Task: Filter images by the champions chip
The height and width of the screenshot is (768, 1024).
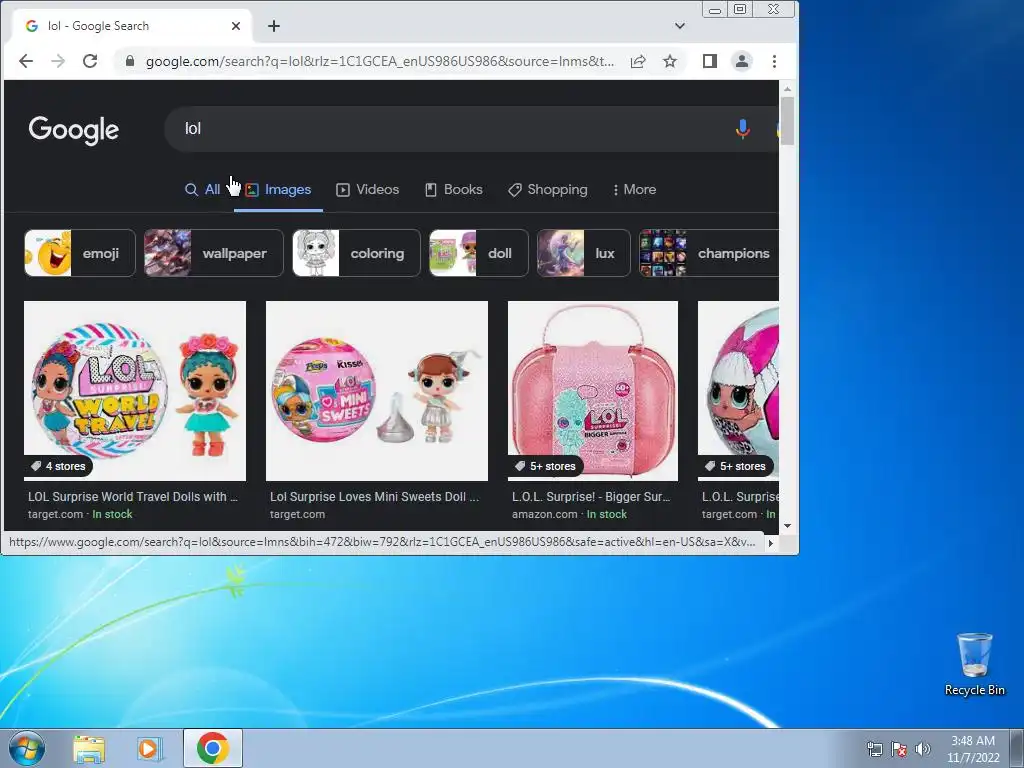Action: 709,253
